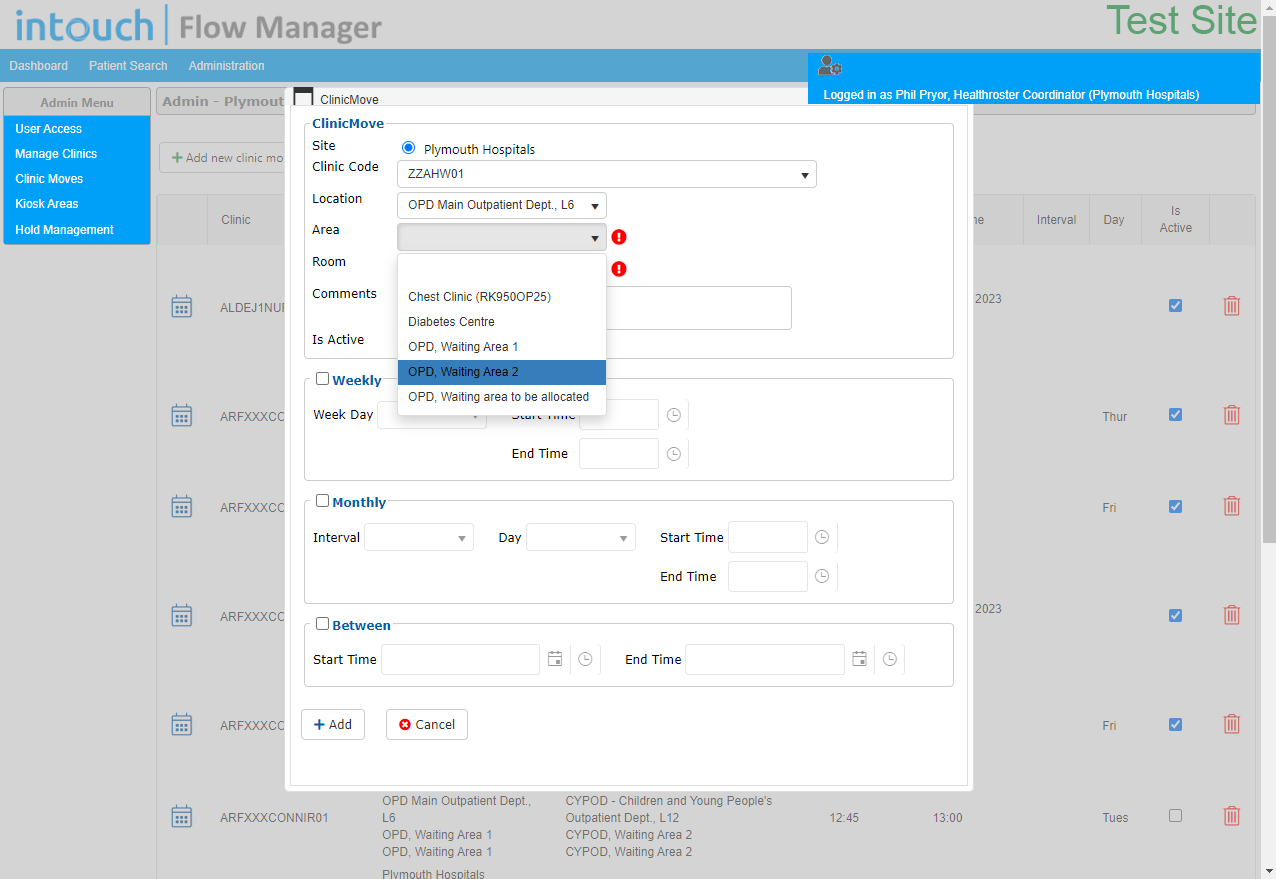This screenshot has height=879, width=1276.
Task: Toggle Is Active checkbox for Tues row
Action: (1175, 816)
